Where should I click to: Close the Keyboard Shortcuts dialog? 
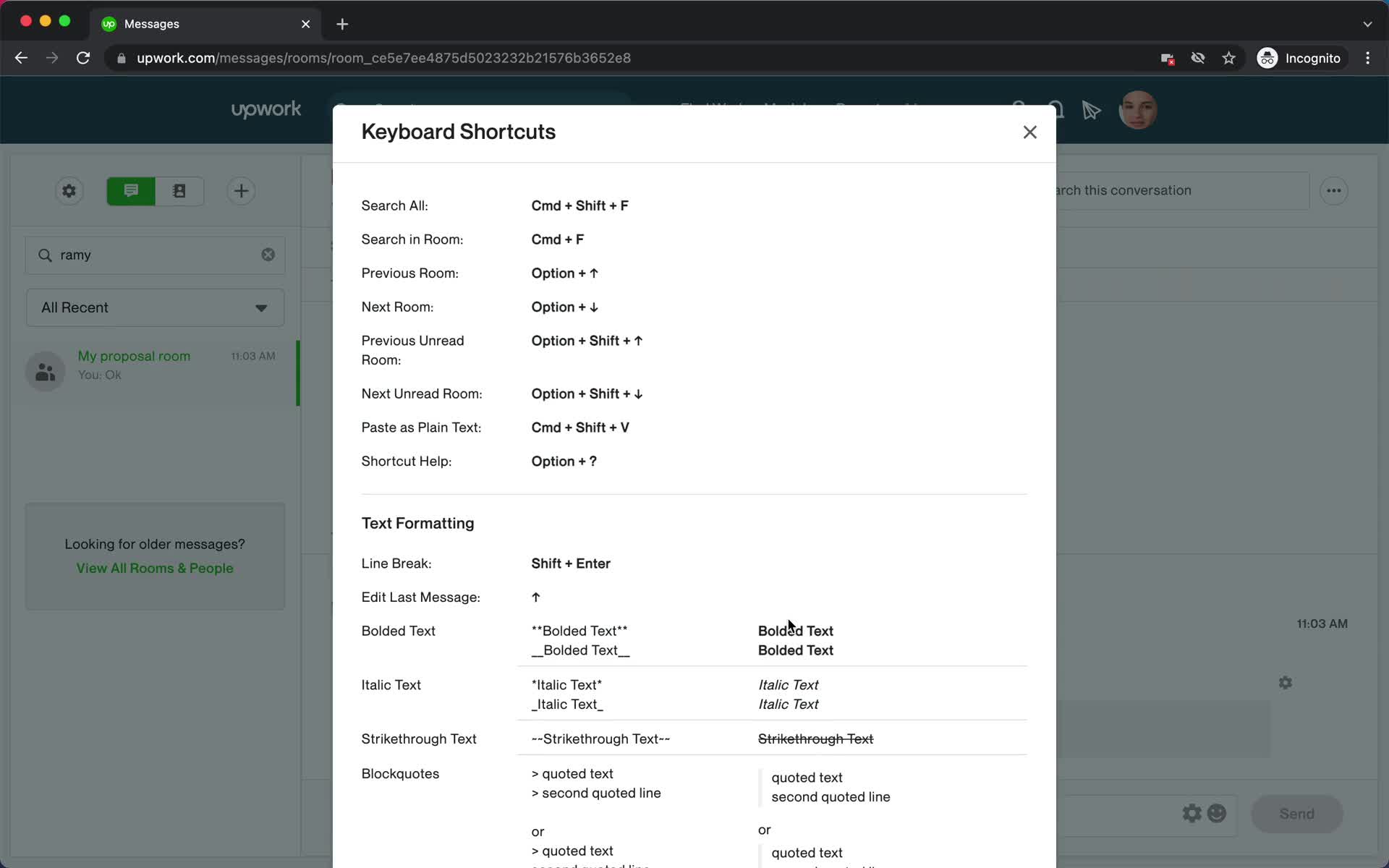pos(1029,132)
